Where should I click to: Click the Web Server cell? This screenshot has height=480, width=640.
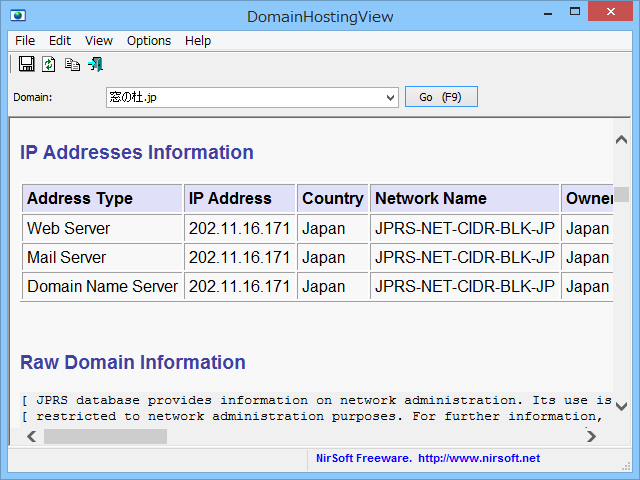click(x=102, y=228)
